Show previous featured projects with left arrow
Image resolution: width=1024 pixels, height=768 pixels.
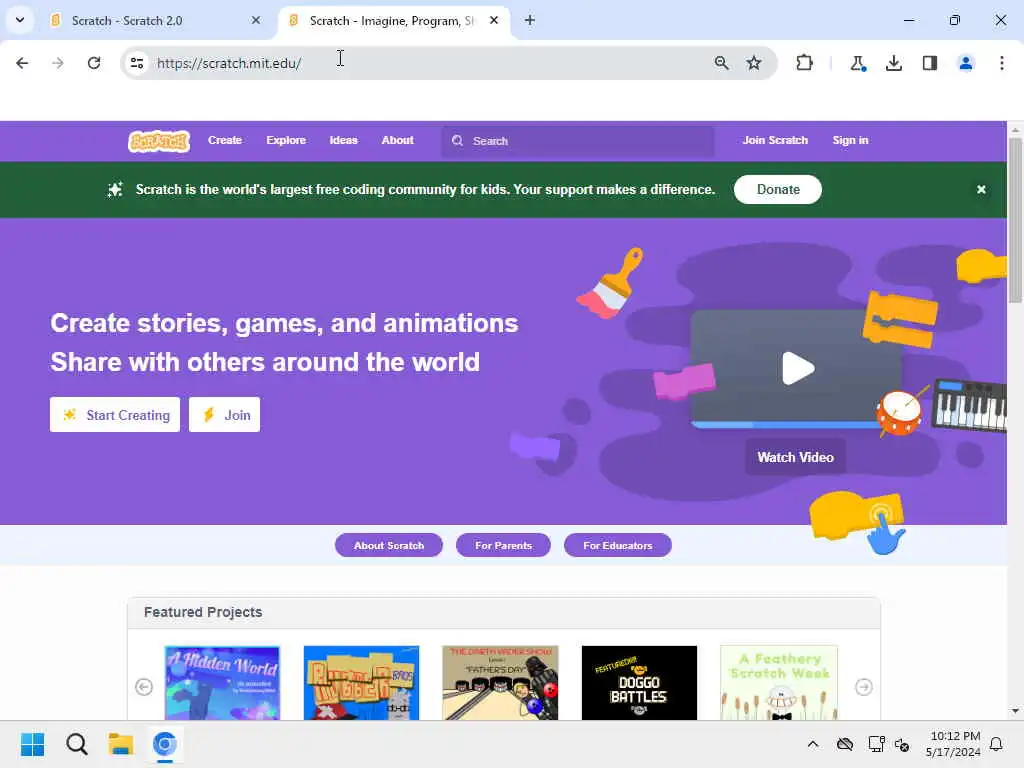coord(144,687)
